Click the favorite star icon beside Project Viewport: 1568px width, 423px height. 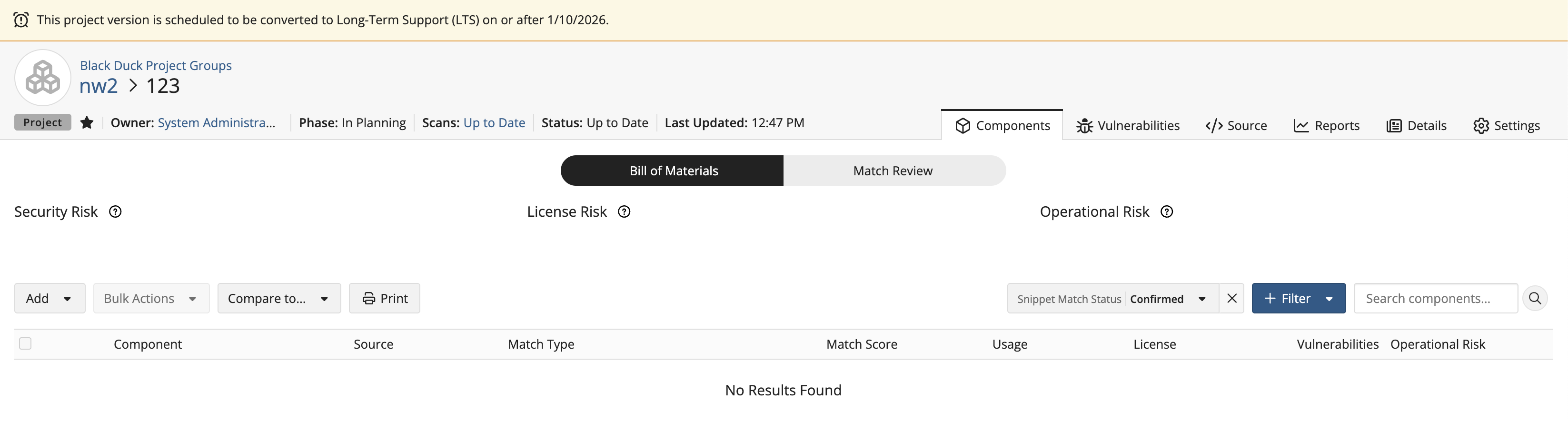[87, 122]
